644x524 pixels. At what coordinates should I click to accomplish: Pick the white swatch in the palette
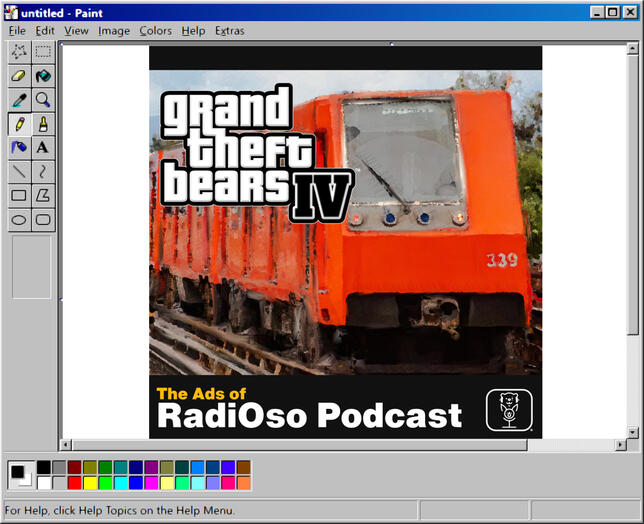pyautogui.click(x=44, y=483)
